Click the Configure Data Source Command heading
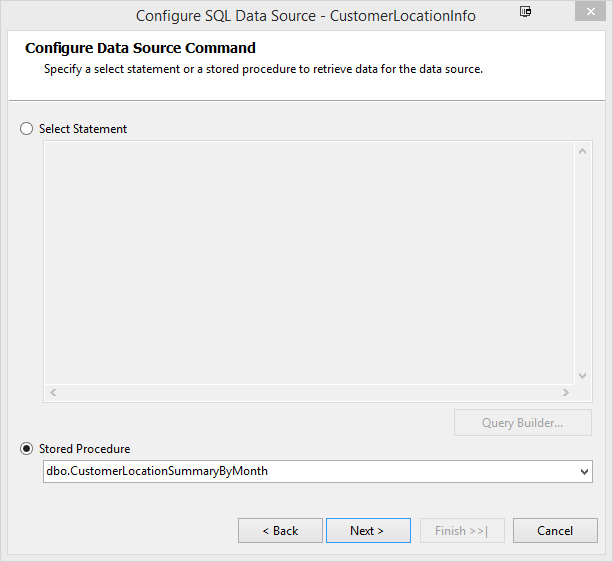The width and height of the screenshot is (613, 562). tap(140, 48)
